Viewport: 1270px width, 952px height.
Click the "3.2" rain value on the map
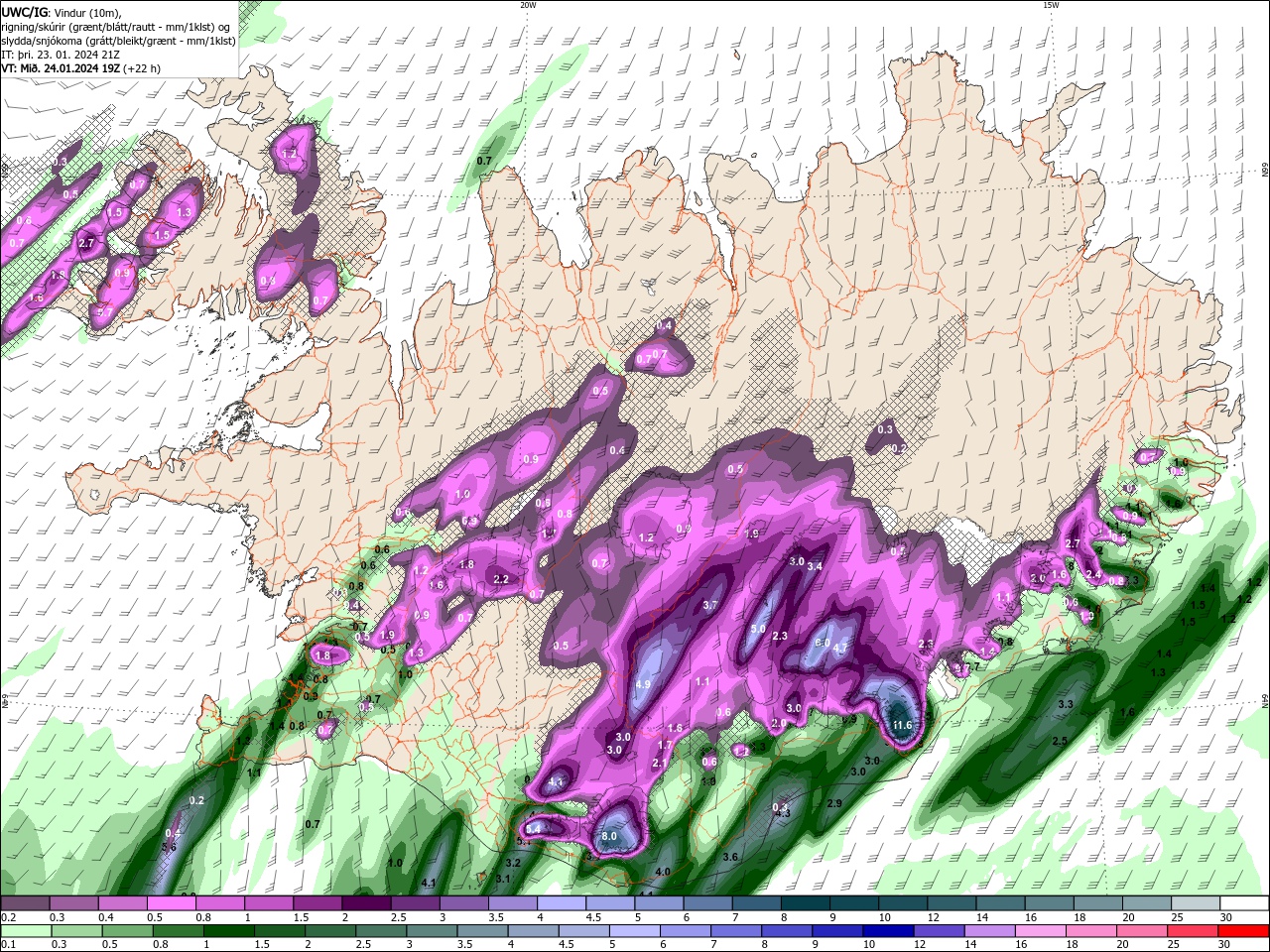point(513,863)
